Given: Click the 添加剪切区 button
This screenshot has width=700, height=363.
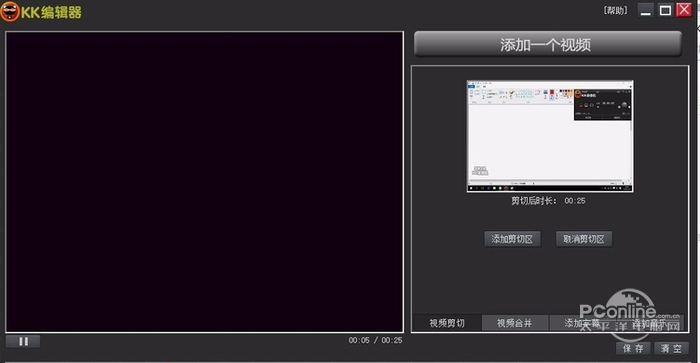Looking at the screenshot, I should click(x=512, y=239).
